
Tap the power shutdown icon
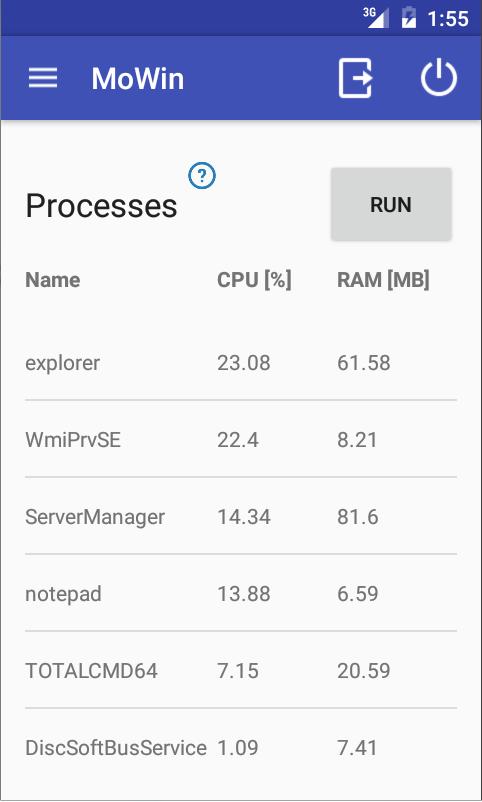click(x=439, y=78)
